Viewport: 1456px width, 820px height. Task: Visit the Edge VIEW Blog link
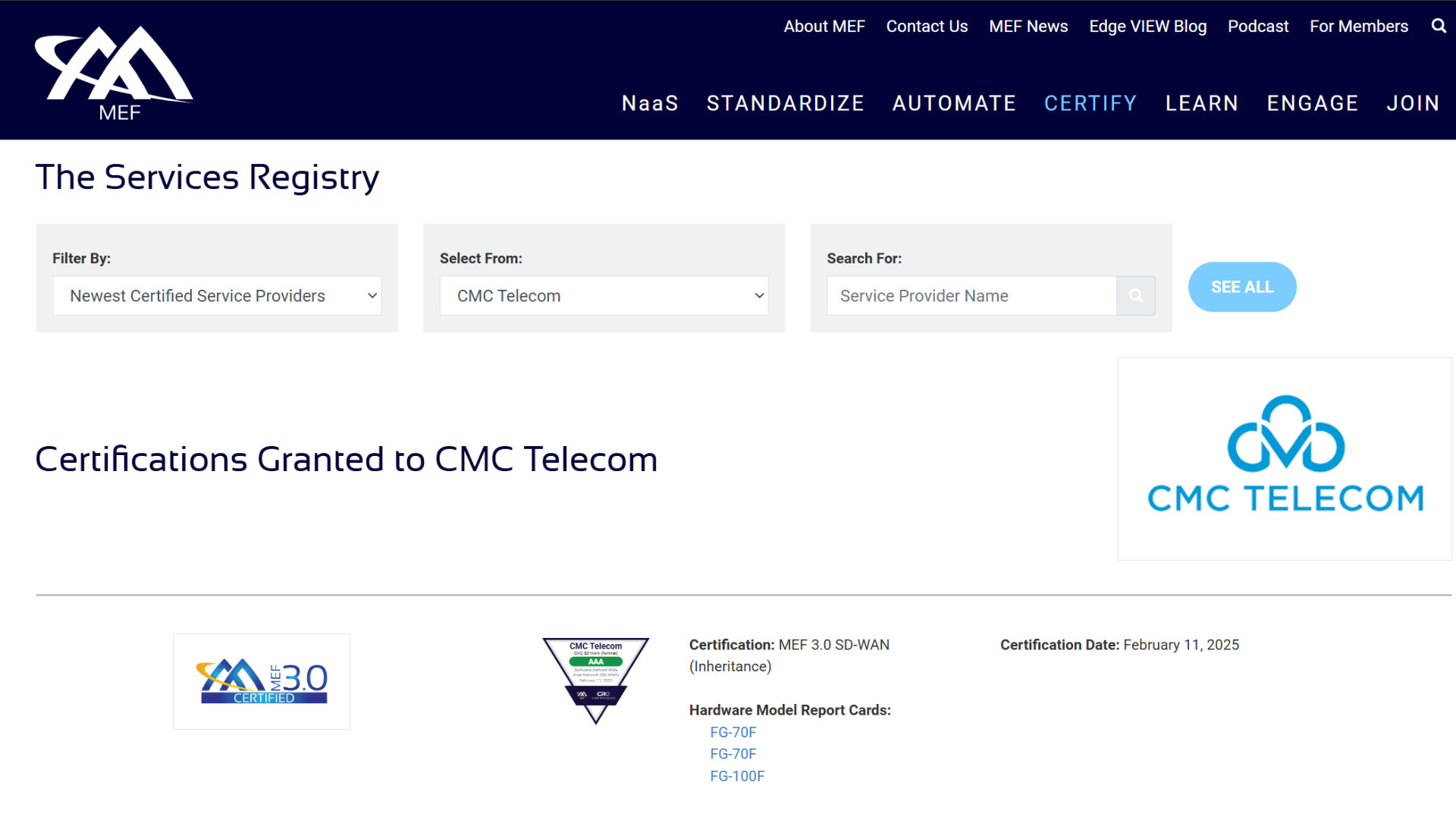tap(1147, 26)
